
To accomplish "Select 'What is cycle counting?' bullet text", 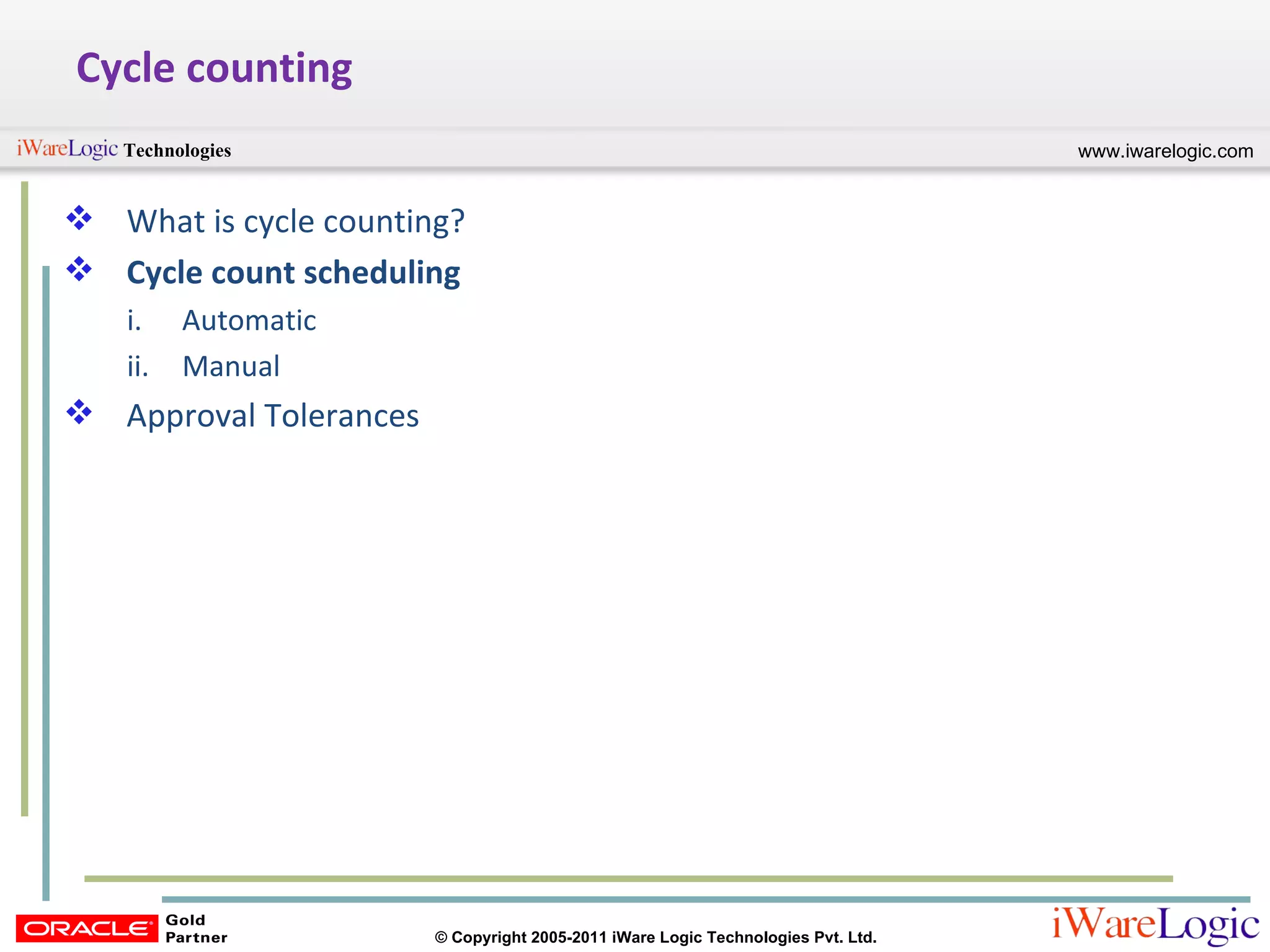I will click(x=296, y=221).
